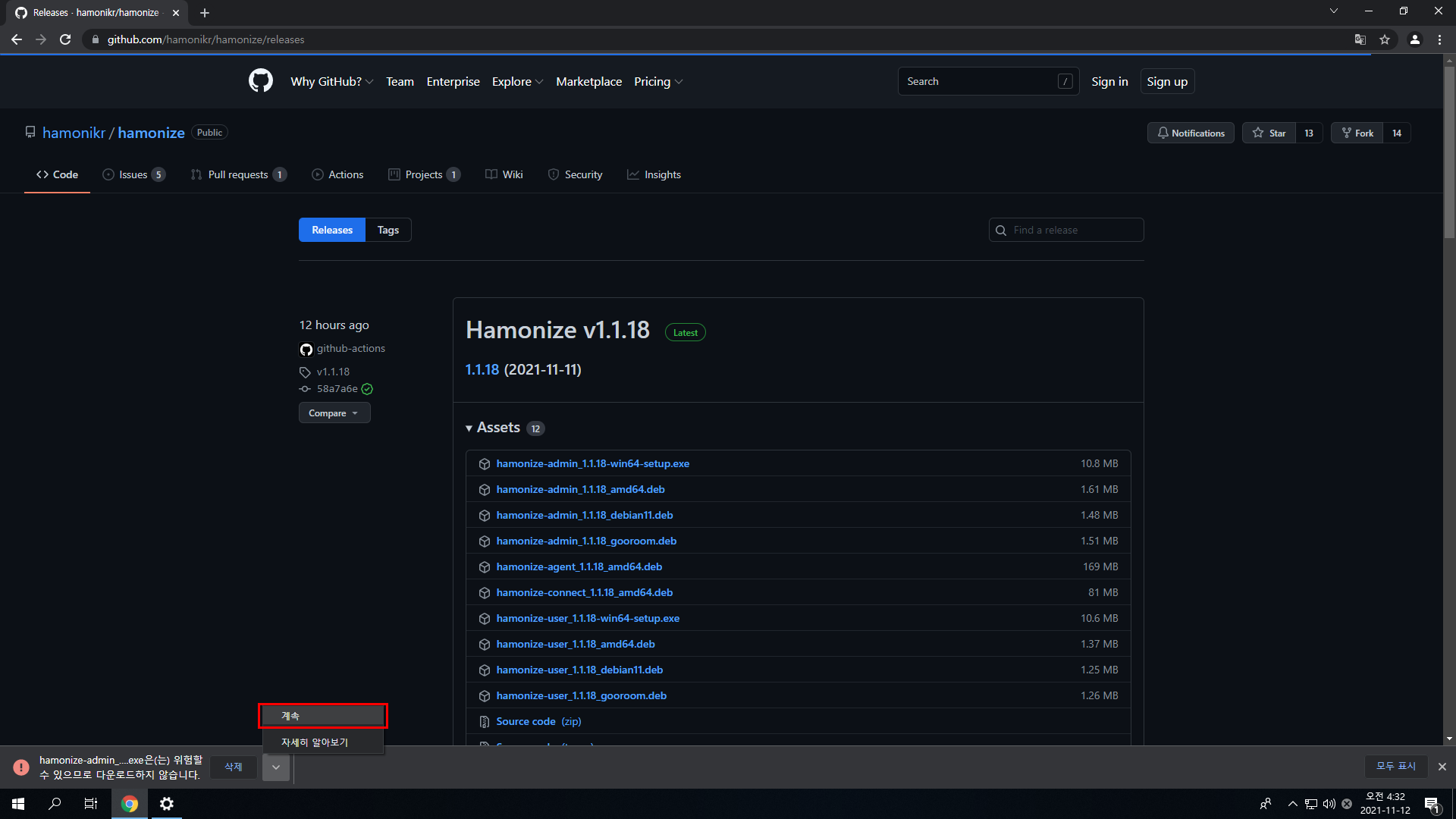Open the Security tab

pyautogui.click(x=575, y=174)
